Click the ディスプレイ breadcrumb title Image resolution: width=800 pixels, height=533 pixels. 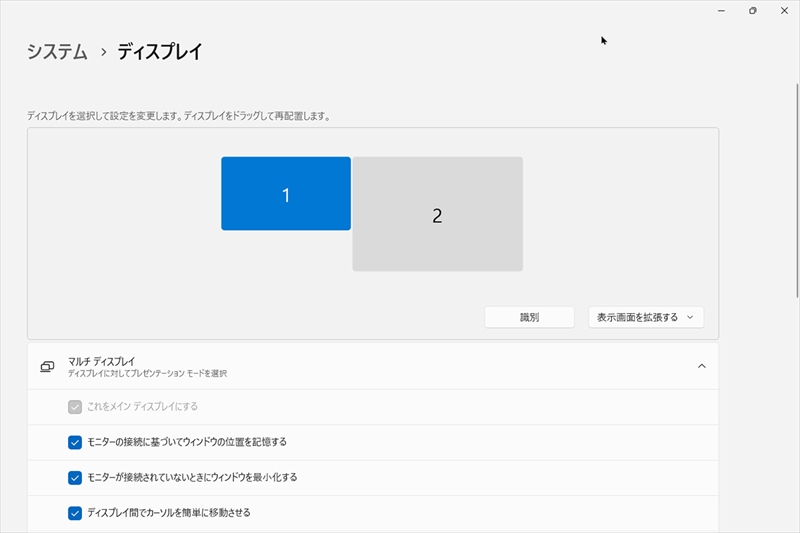tap(160, 52)
